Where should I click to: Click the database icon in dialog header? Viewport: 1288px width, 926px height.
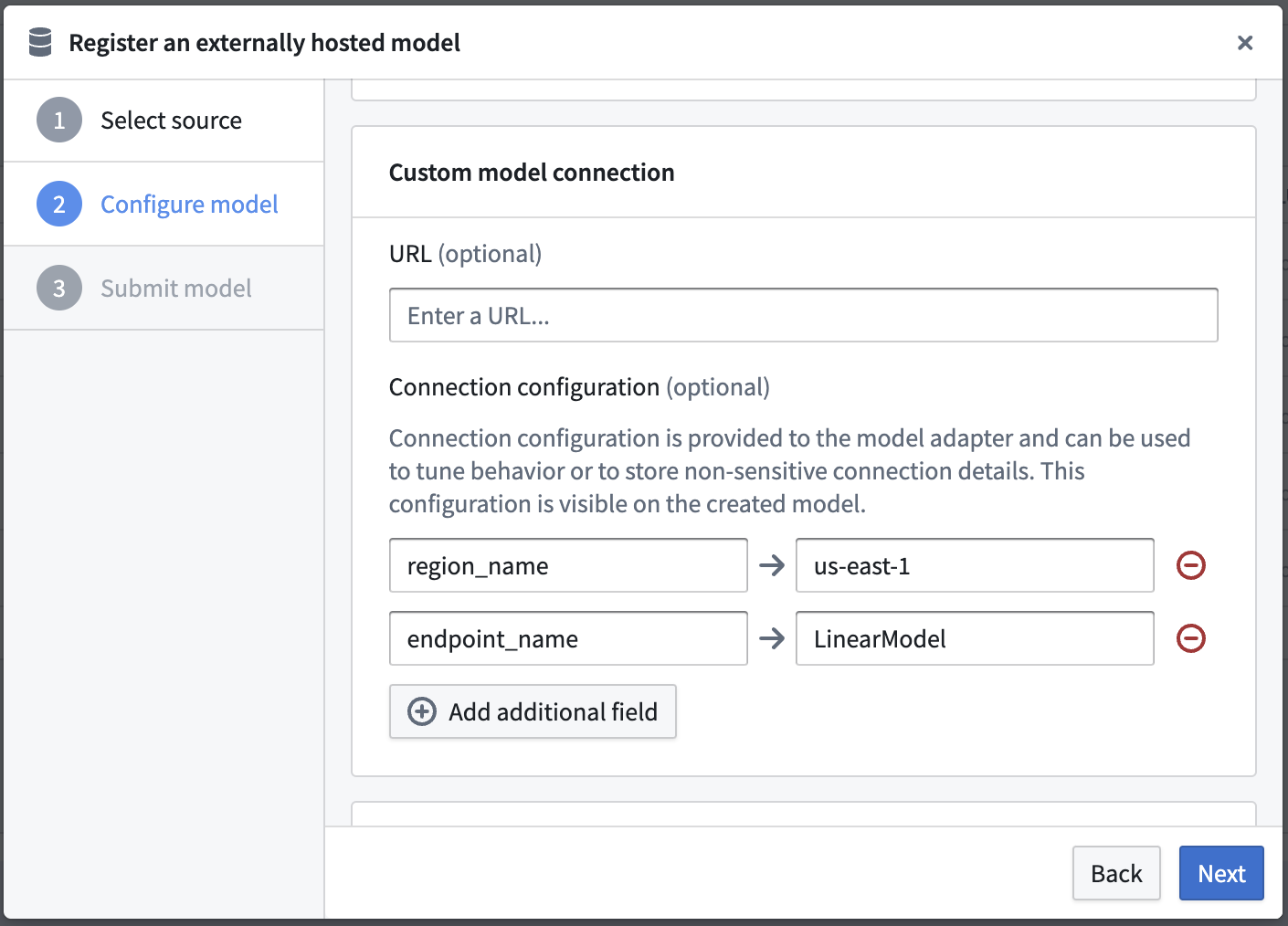[40, 42]
